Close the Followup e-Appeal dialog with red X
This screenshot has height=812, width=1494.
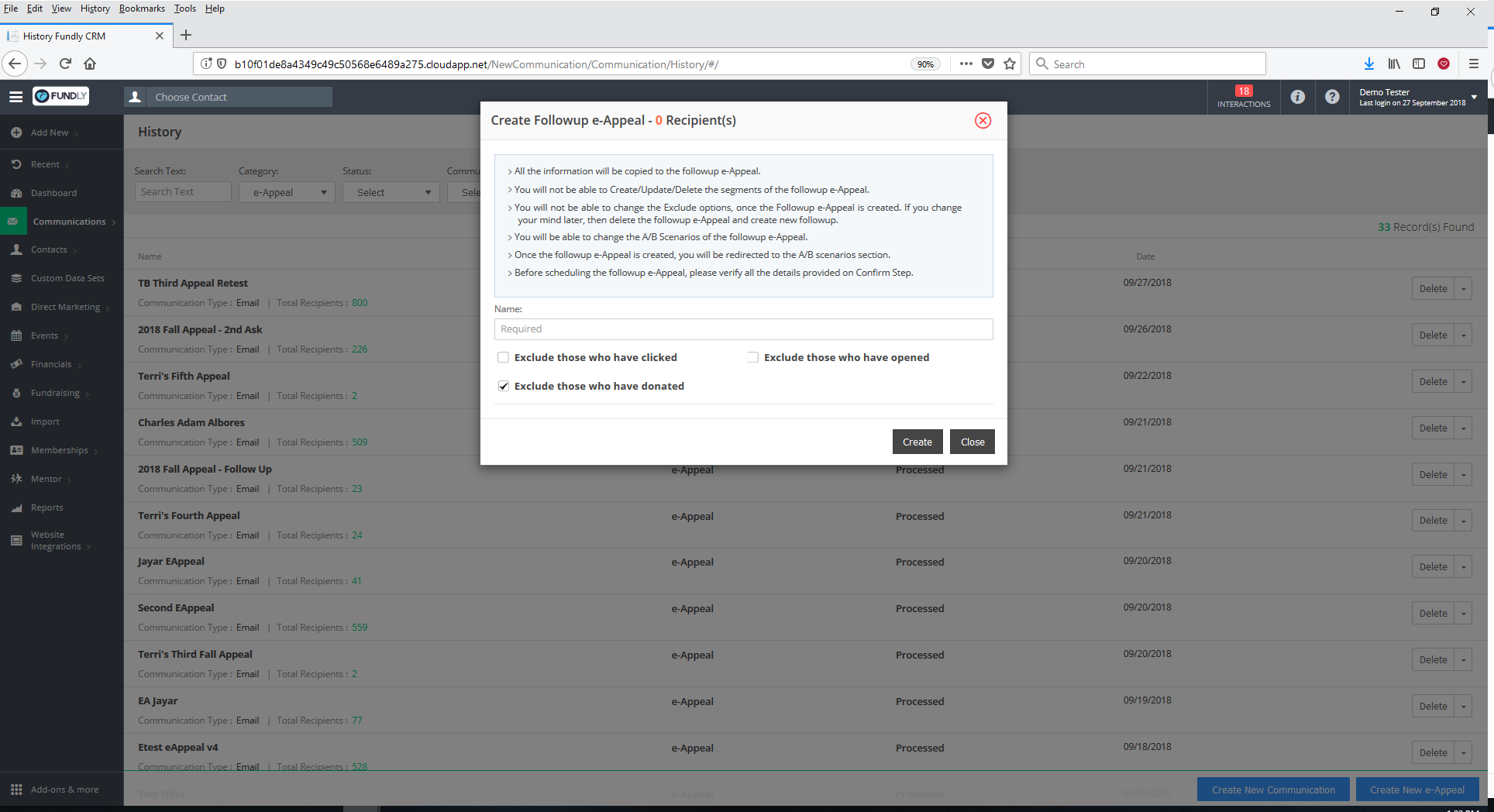click(x=983, y=120)
